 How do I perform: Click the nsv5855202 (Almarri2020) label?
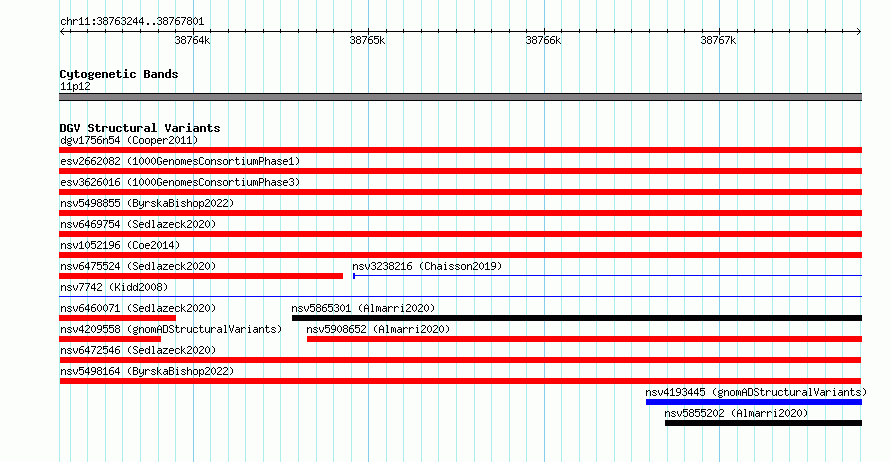(x=736, y=413)
